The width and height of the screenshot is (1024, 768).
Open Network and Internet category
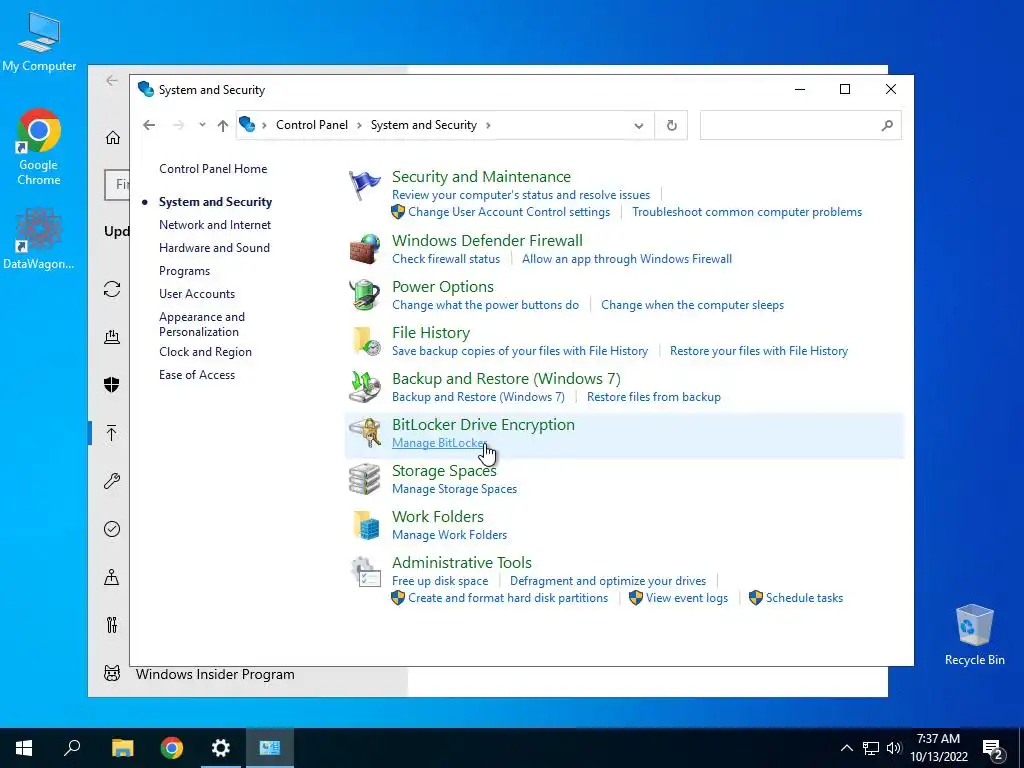[215, 225]
